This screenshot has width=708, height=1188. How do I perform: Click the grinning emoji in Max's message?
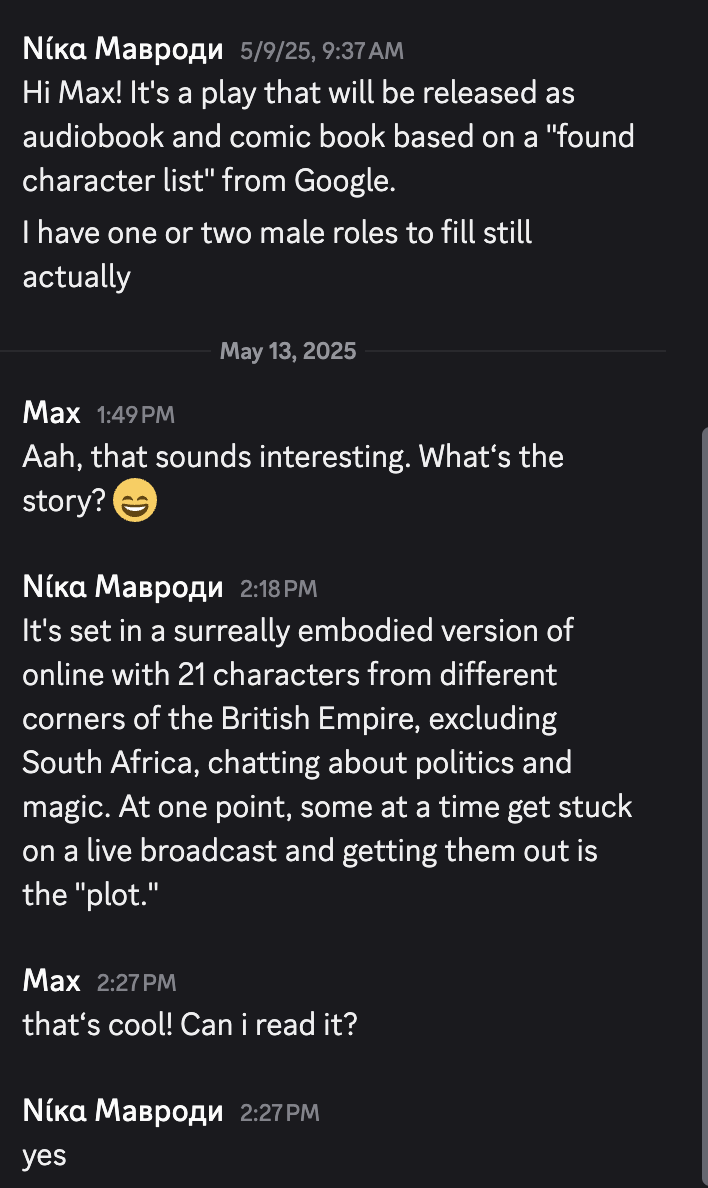tap(136, 502)
